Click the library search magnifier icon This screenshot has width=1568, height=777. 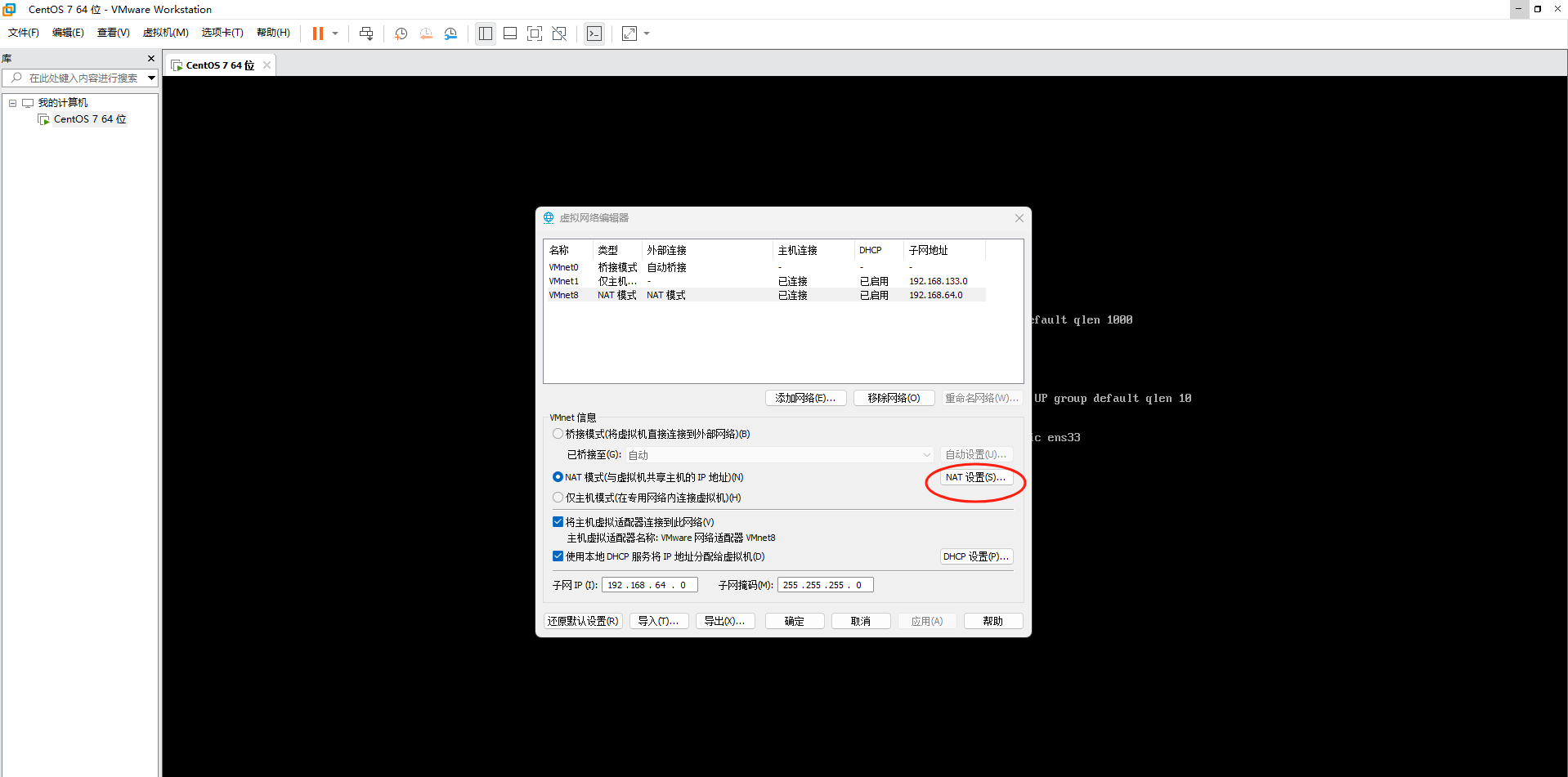pos(16,78)
